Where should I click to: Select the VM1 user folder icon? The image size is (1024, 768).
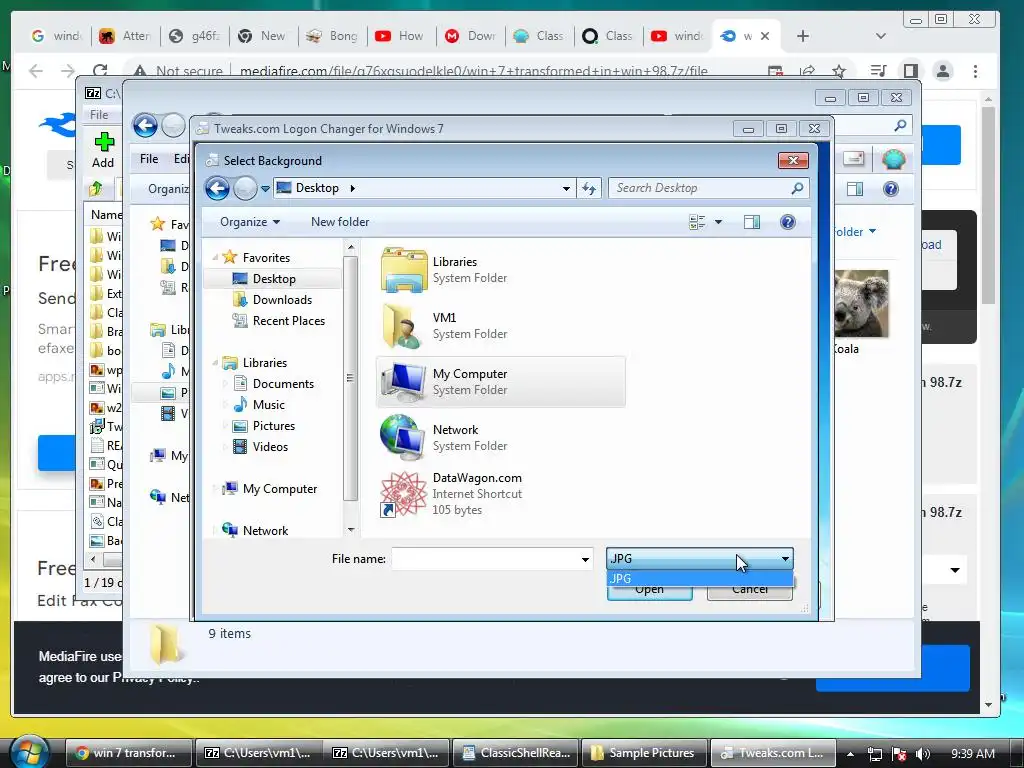point(402,326)
